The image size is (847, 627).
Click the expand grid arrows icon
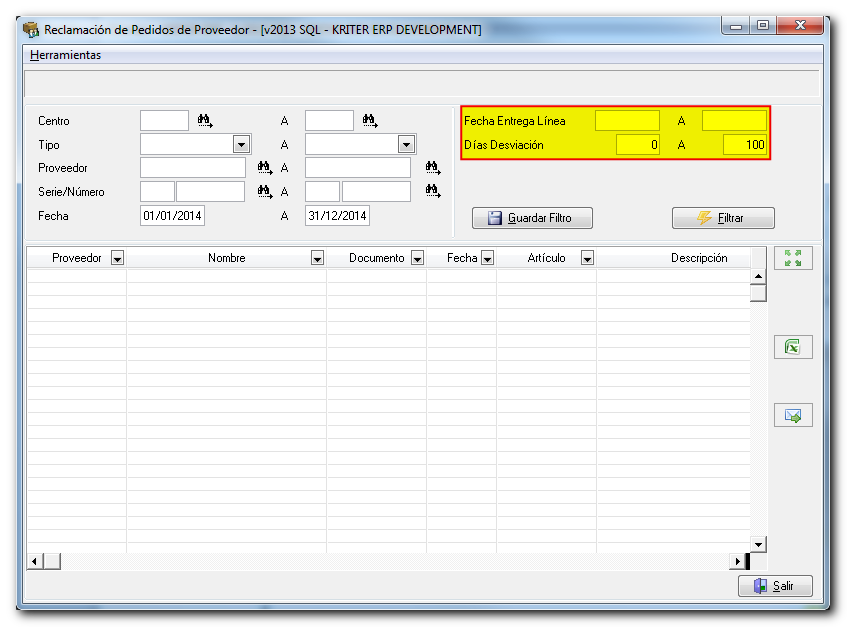tap(793, 258)
